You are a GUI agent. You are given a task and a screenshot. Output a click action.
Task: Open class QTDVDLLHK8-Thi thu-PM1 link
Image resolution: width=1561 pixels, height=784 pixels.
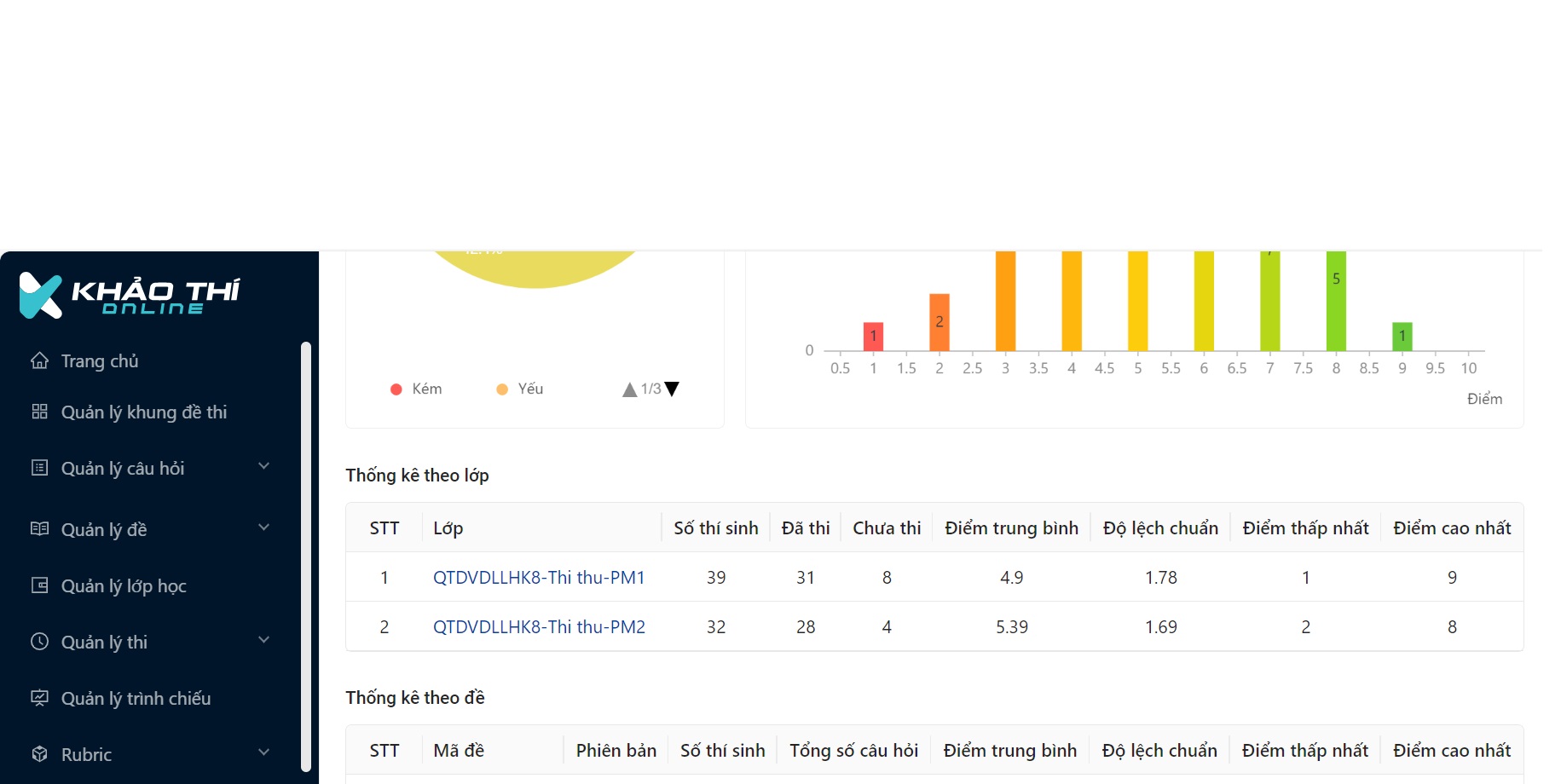click(x=539, y=578)
